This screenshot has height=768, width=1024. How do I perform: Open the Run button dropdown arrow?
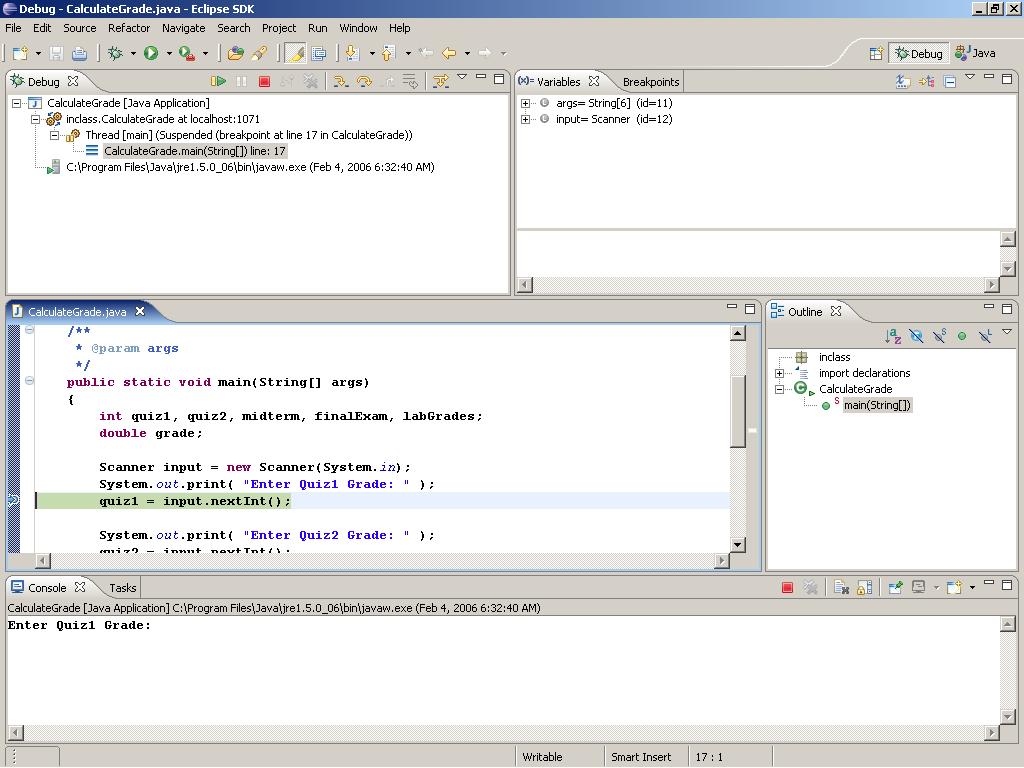168,53
